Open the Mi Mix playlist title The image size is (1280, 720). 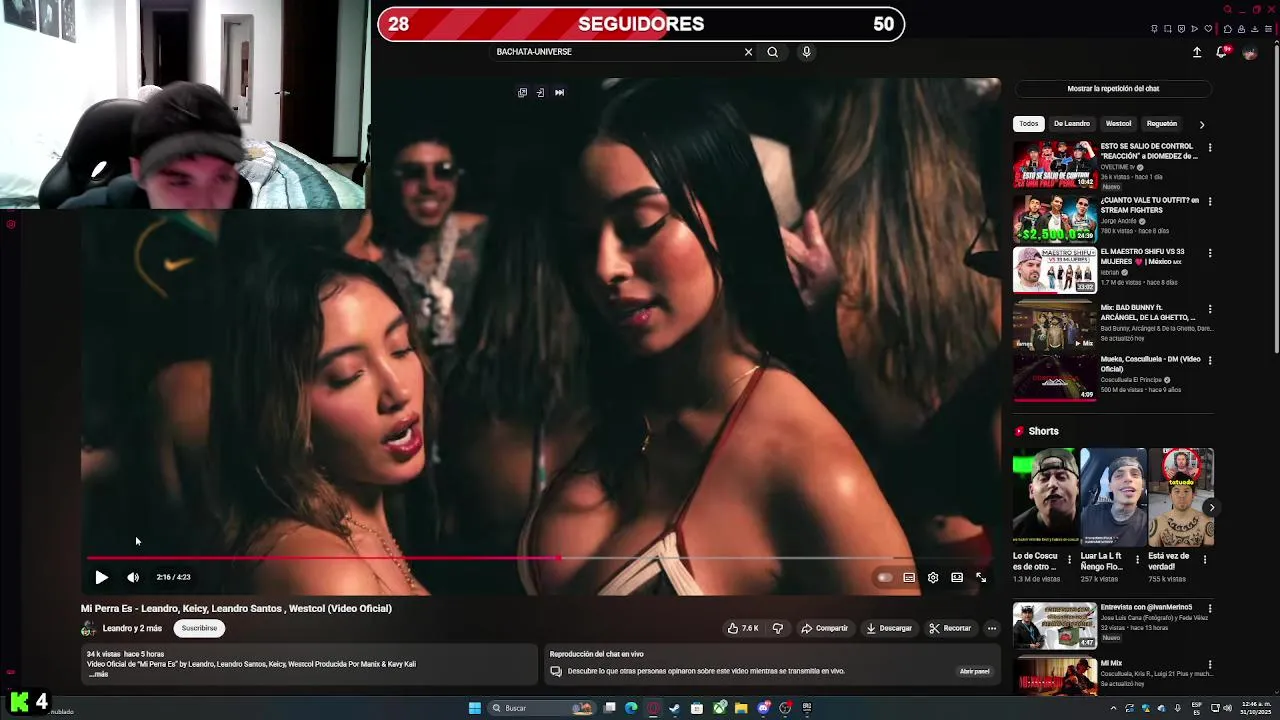(x=1112, y=663)
